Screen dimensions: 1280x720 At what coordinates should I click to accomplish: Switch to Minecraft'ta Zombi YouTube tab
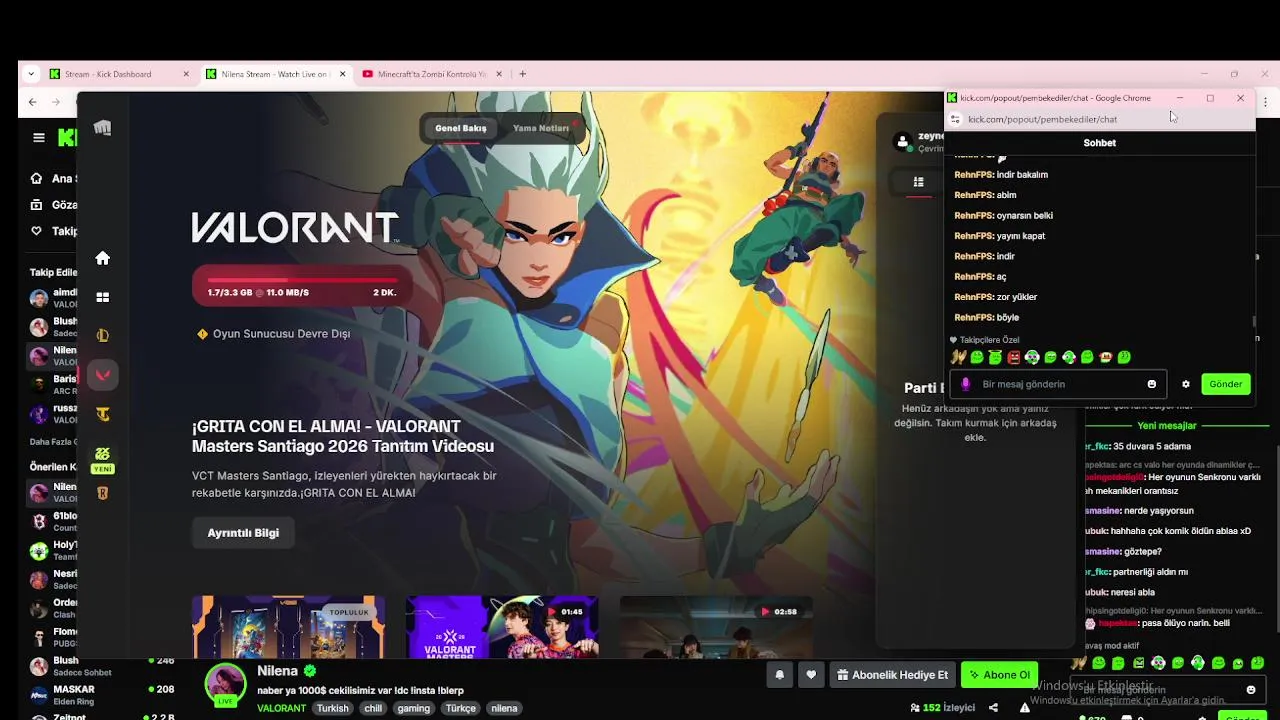tap(431, 74)
